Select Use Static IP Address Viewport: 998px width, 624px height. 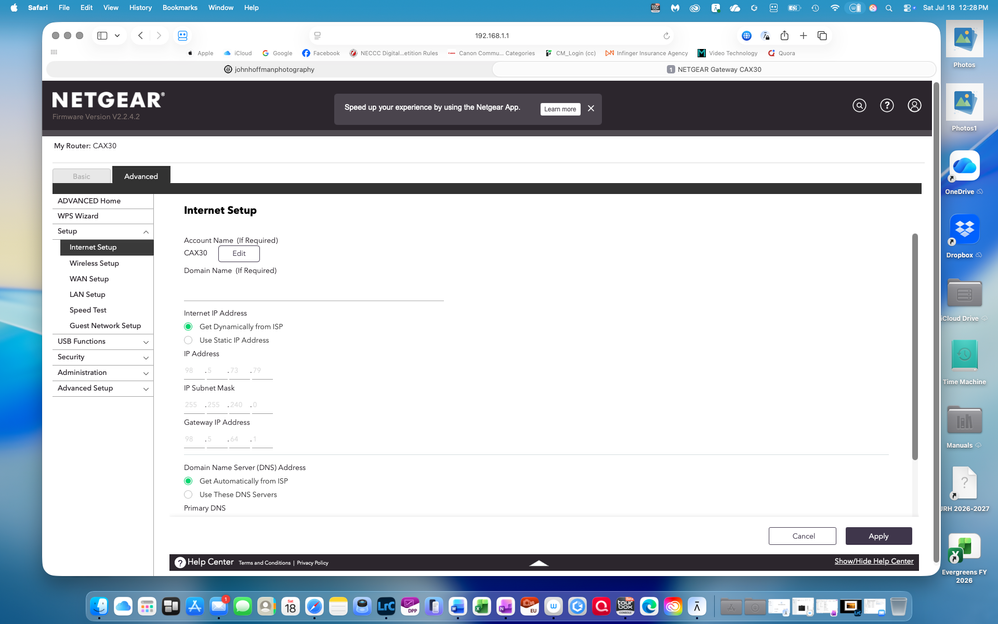tap(188, 340)
